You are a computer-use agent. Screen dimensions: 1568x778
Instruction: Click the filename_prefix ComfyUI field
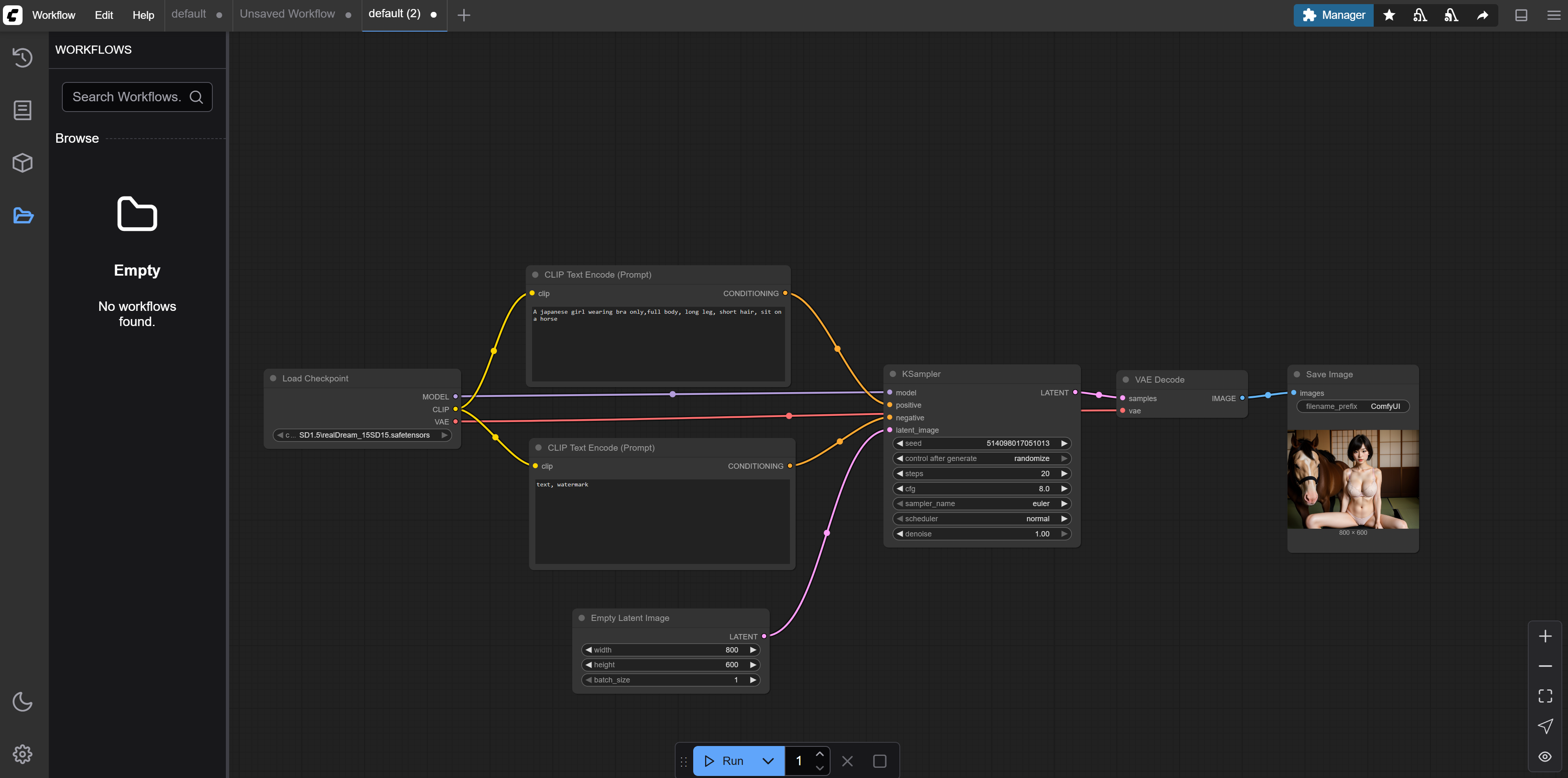pyautogui.click(x=1352, y=407)
